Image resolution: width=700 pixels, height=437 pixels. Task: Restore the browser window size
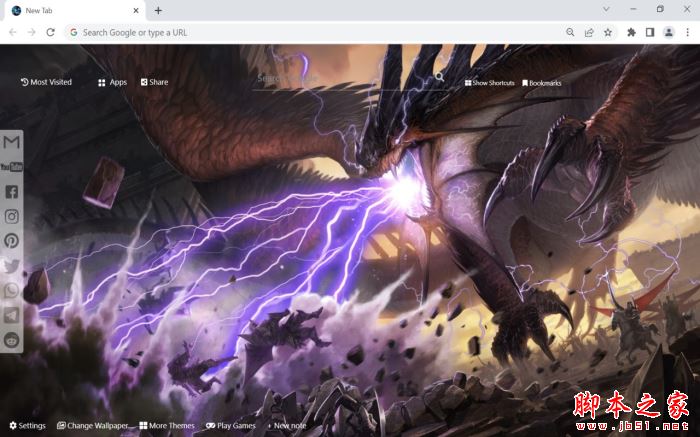[x=660, y=9]
